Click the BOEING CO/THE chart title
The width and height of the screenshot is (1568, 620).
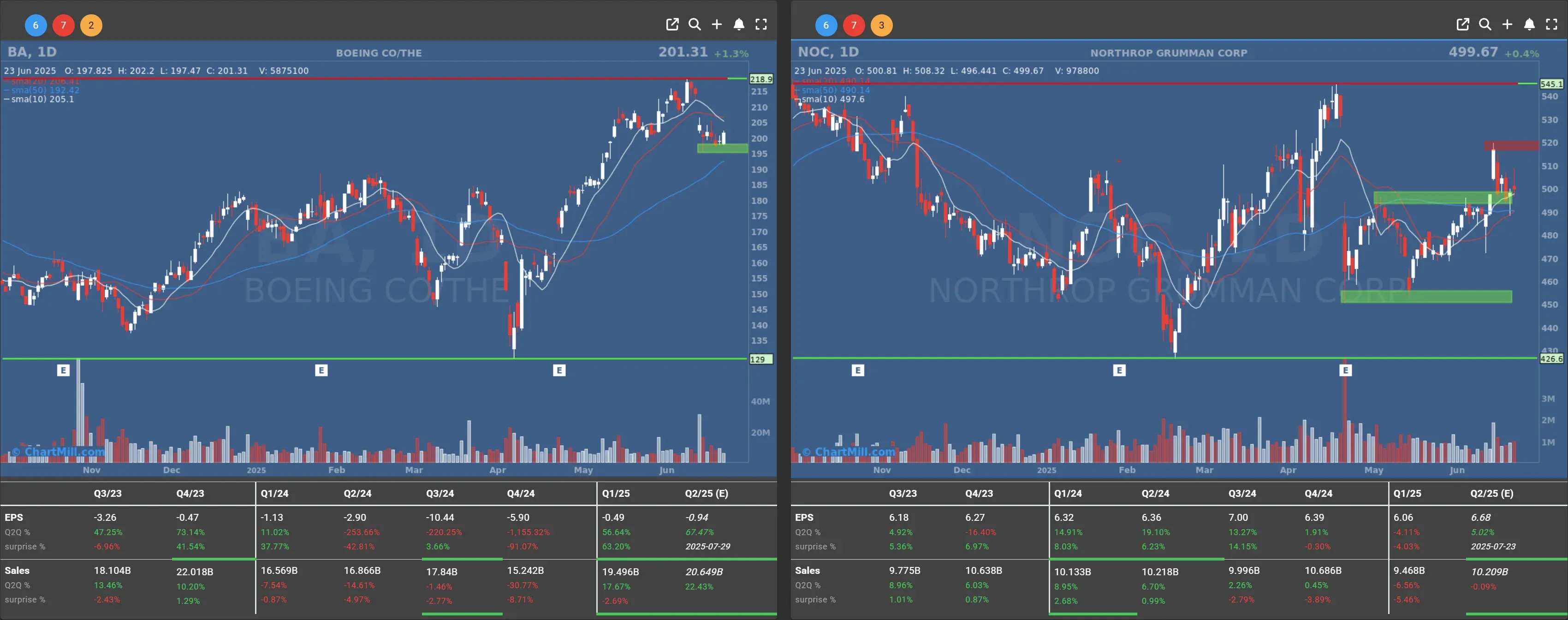[379, 53]
